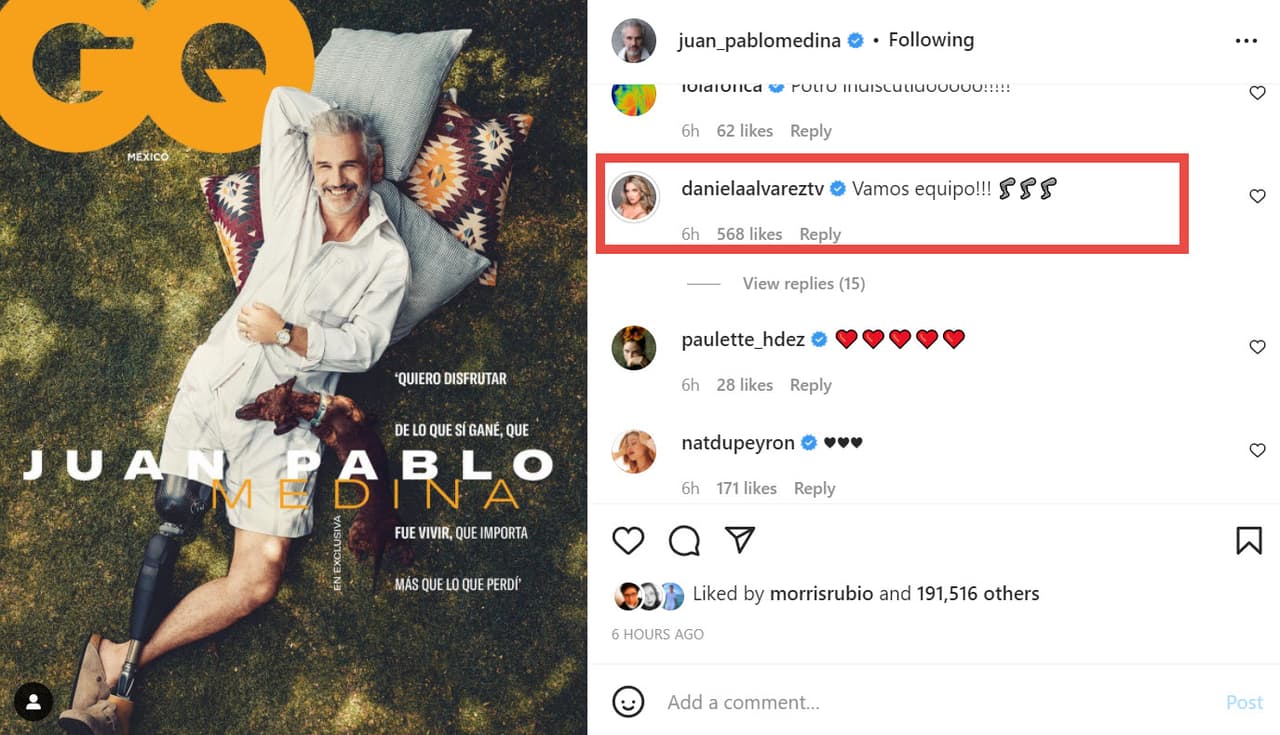Image resolution: width=1280 pixels, height=735 pixels.
Task: Like the post with the heart icon
Action: click(x=628, y=541)
